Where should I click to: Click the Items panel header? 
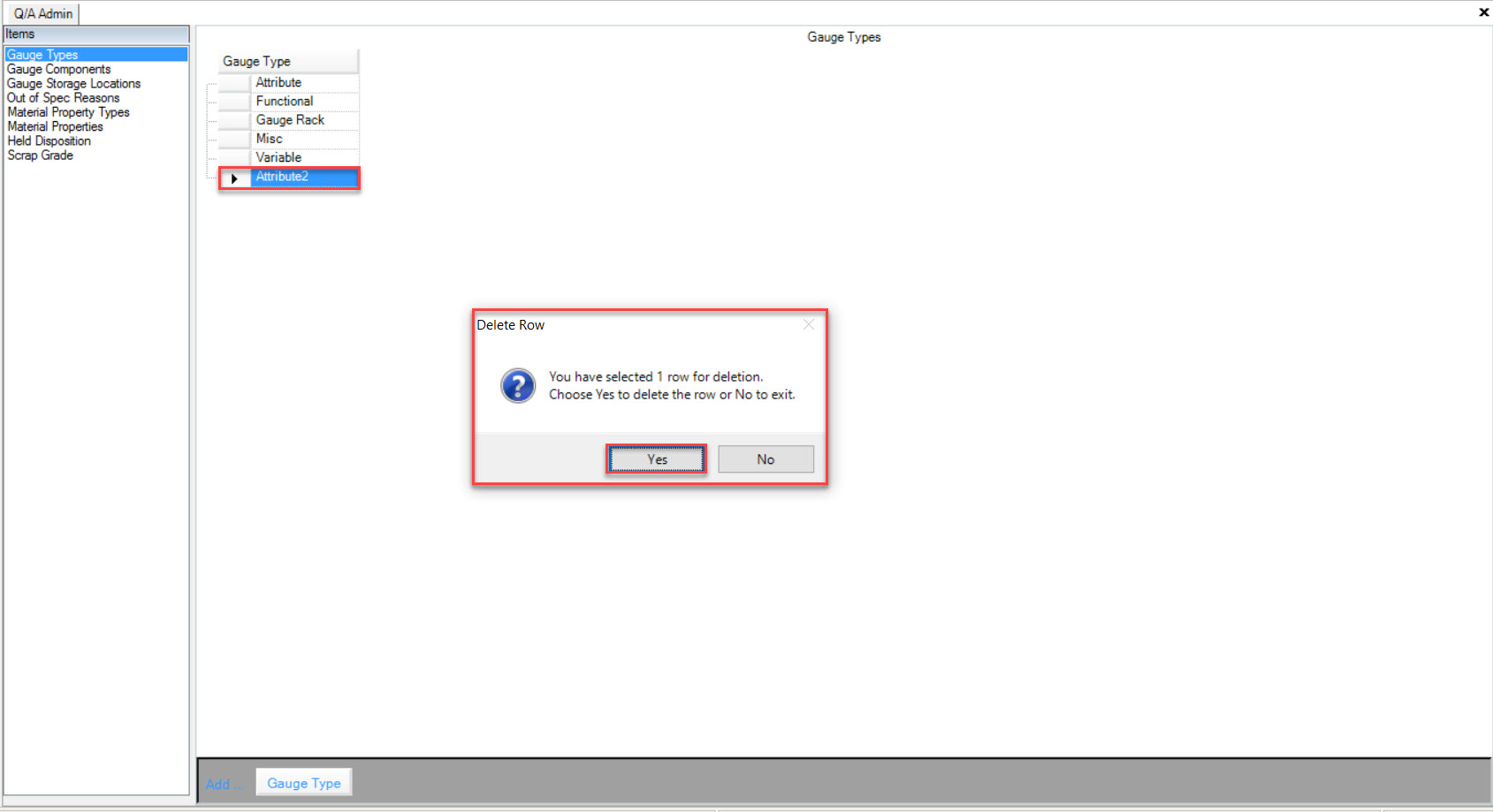[96, 34]
